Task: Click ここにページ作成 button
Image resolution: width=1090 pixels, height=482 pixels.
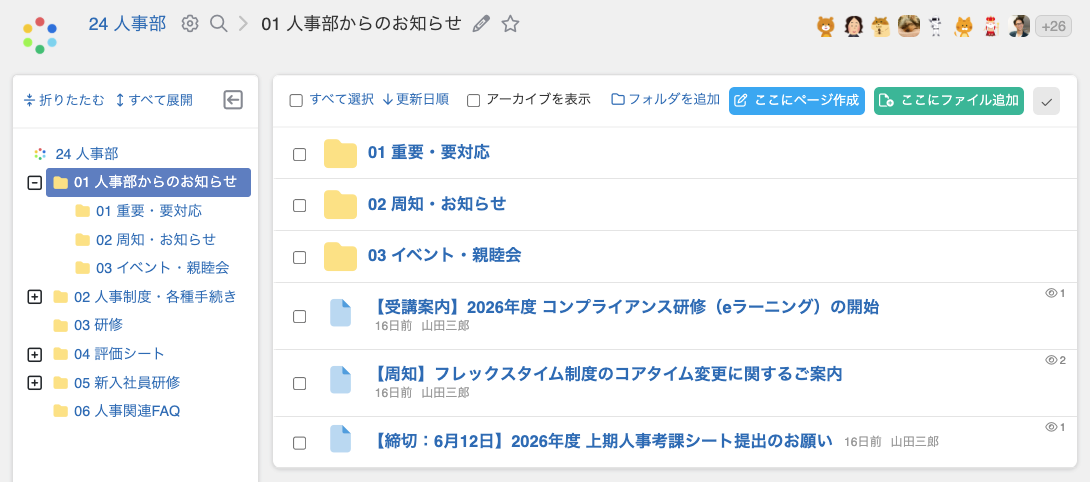Action: click(797, 101)
